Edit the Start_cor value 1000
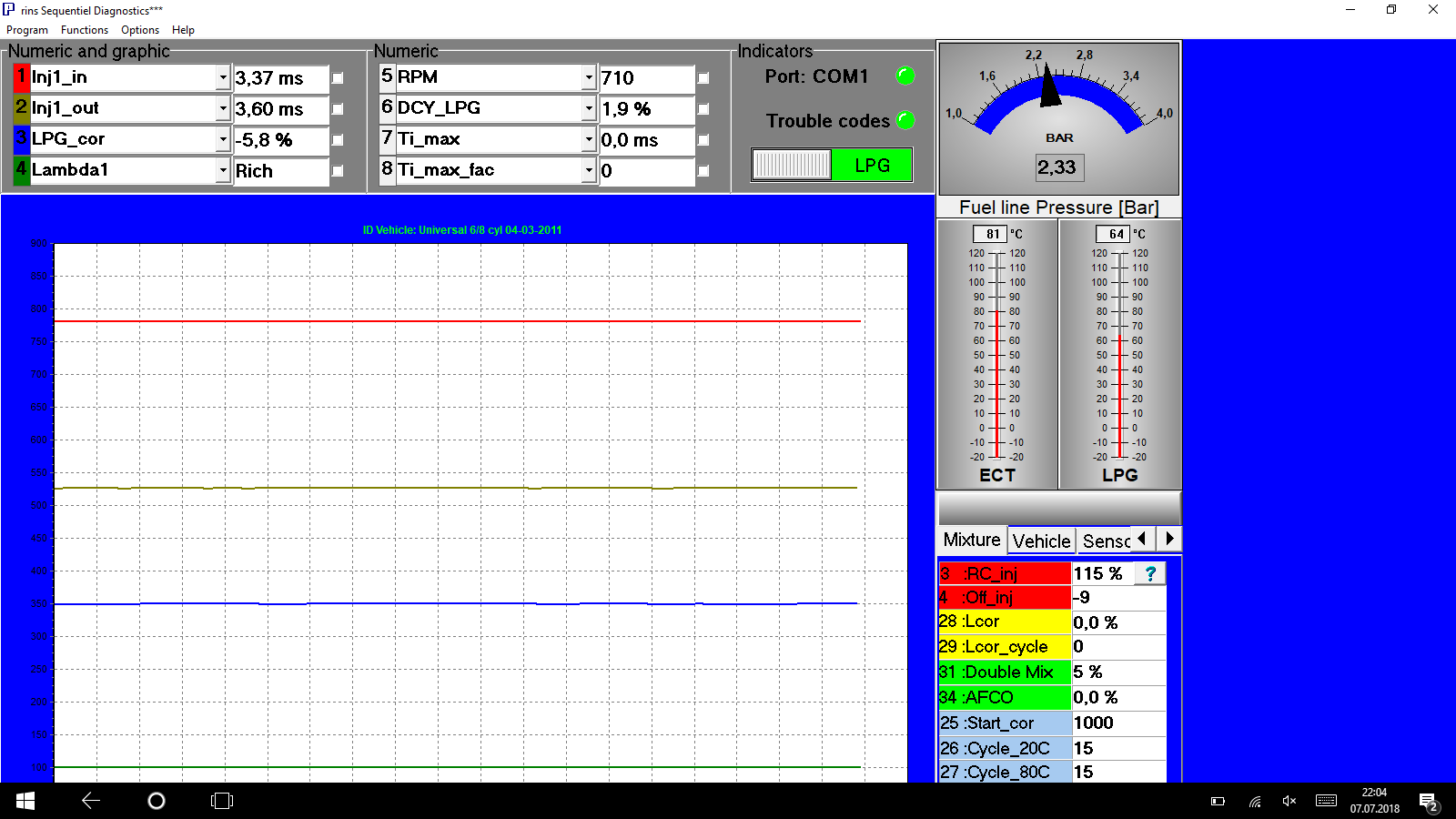This screenshot has height=819, width=1456. [1118, 723]
